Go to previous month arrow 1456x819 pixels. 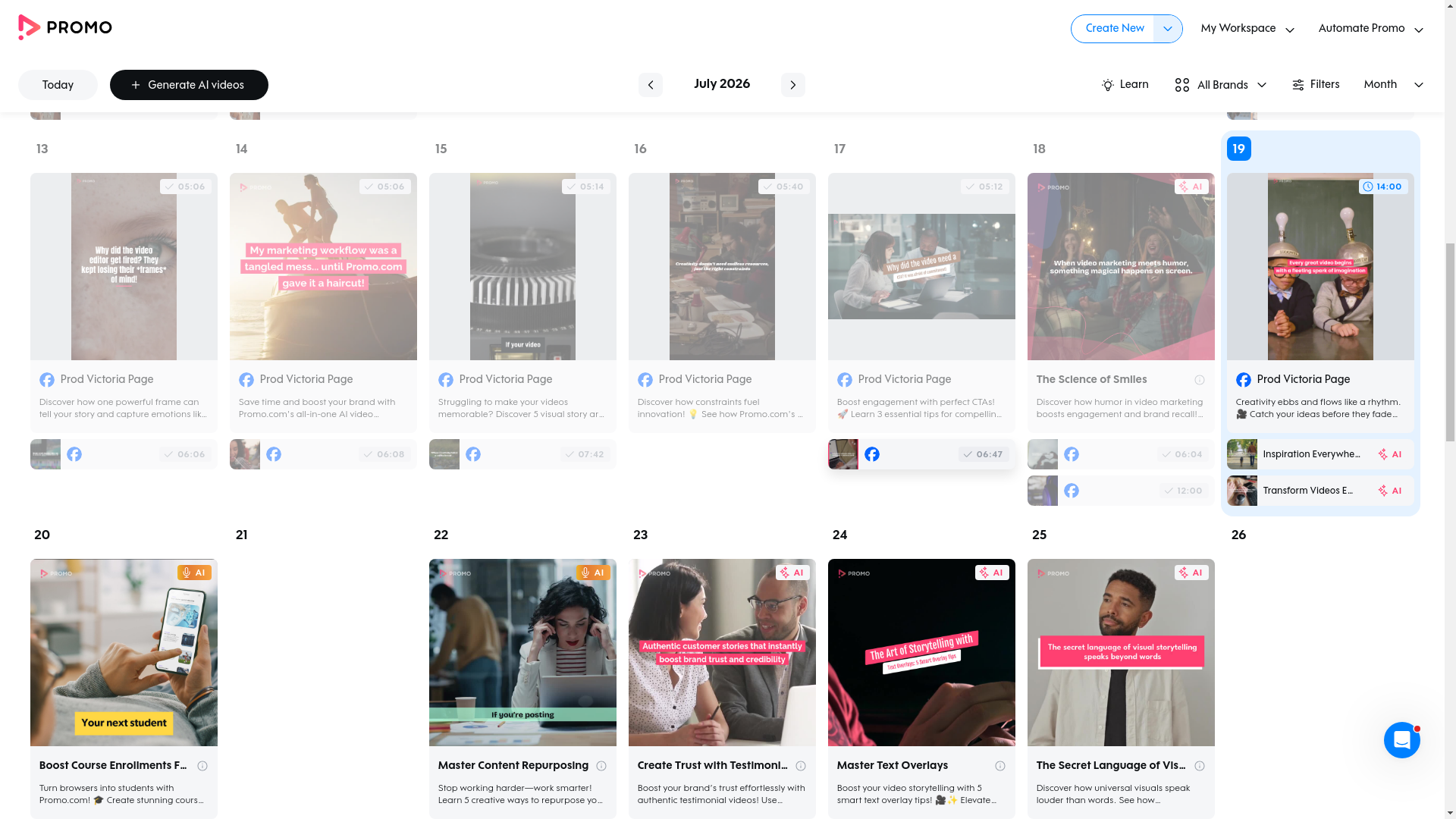click(650, 85)
